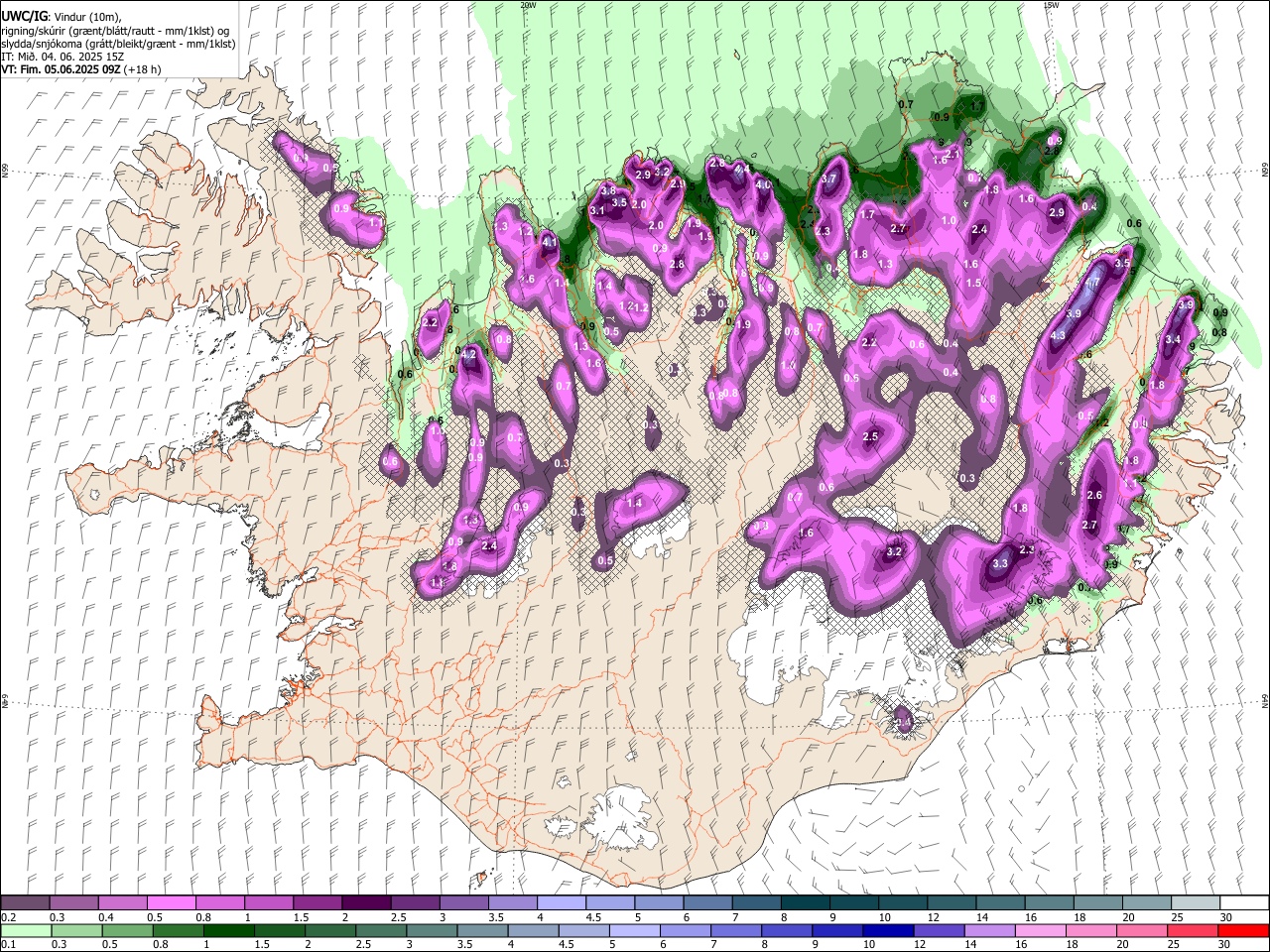
Task: Pick the bright red lower swatch after 30
Action: click(1242, 930)
